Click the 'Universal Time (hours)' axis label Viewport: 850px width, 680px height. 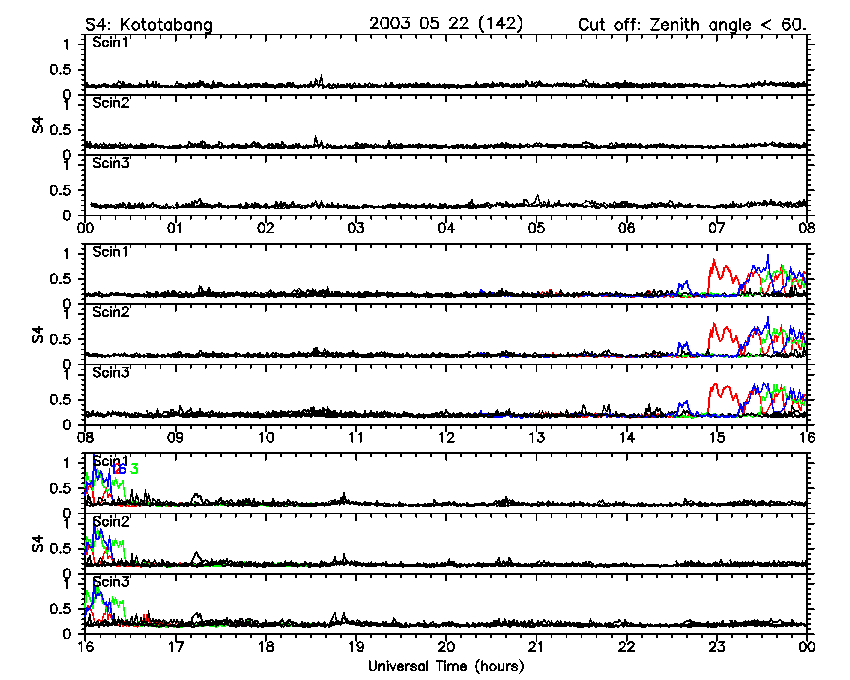coord(446,666)
